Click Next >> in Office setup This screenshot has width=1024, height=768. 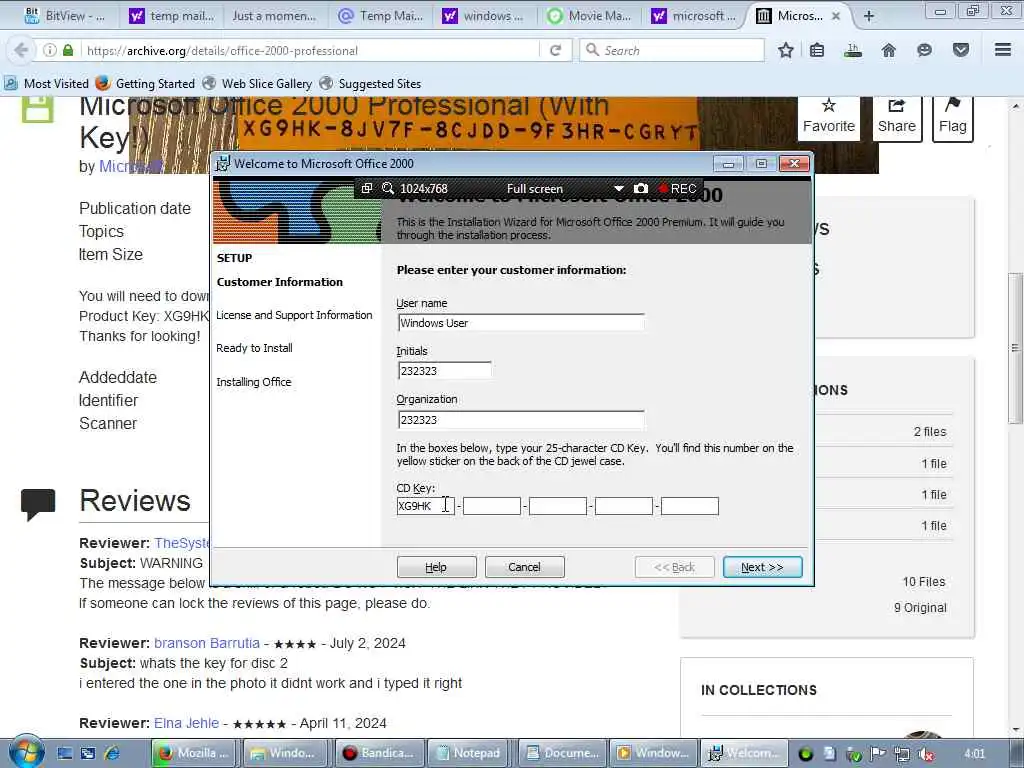click(x=762, y=567)
